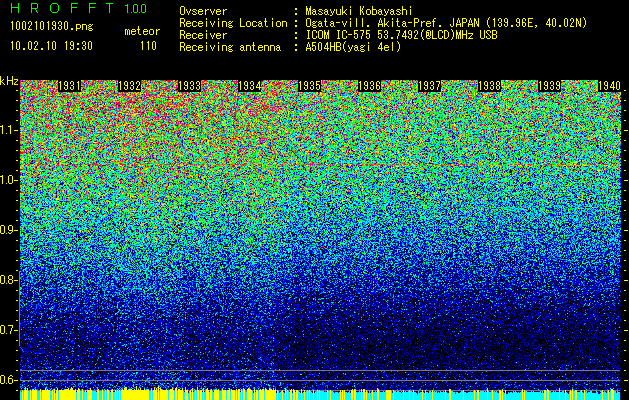Click the A504HB(yagi 4el) antenna text
This screenshot has width=629, height=400.
[353, 47]
